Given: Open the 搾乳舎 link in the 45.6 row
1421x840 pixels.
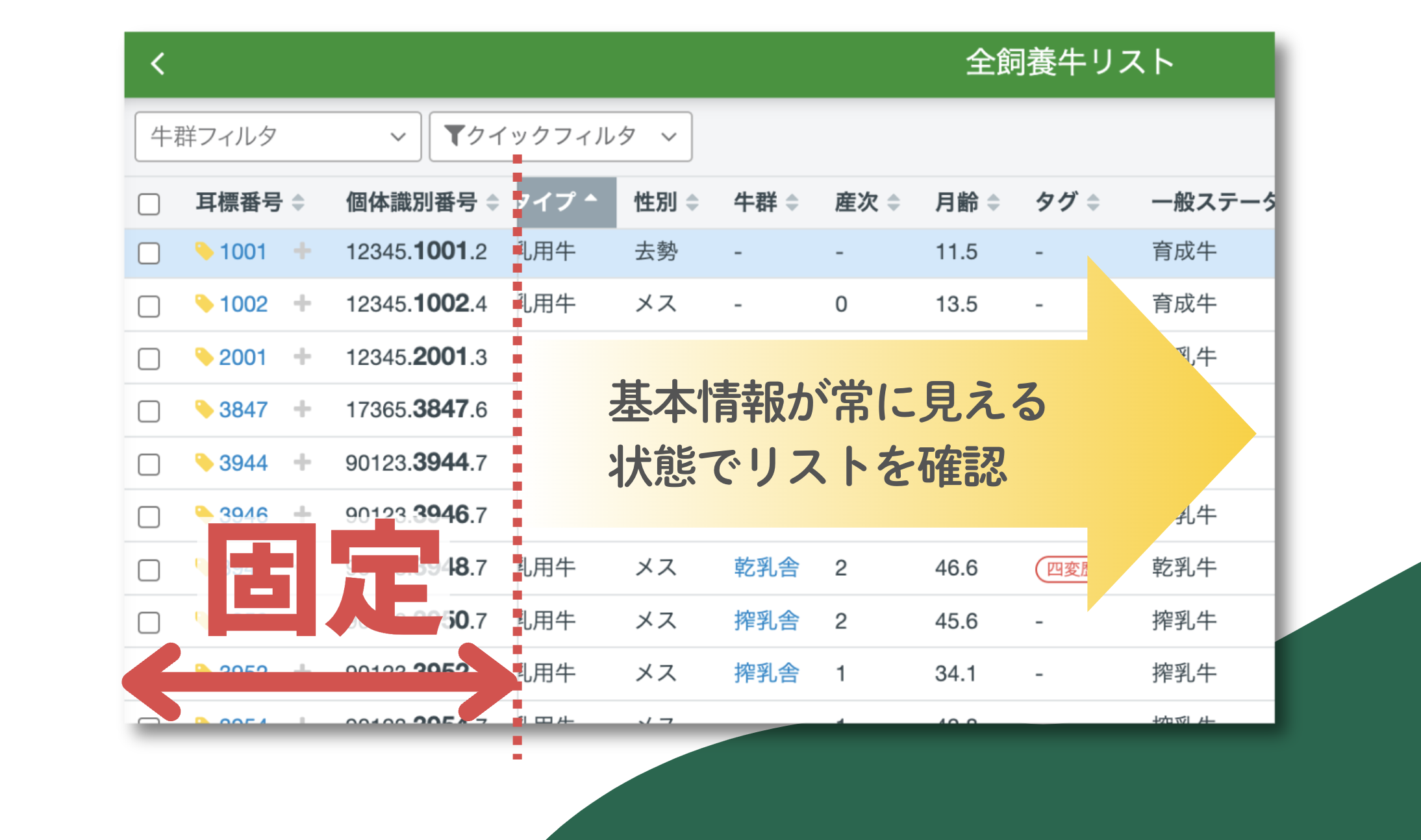Looking at the screenshot, I should pos(766,621).
